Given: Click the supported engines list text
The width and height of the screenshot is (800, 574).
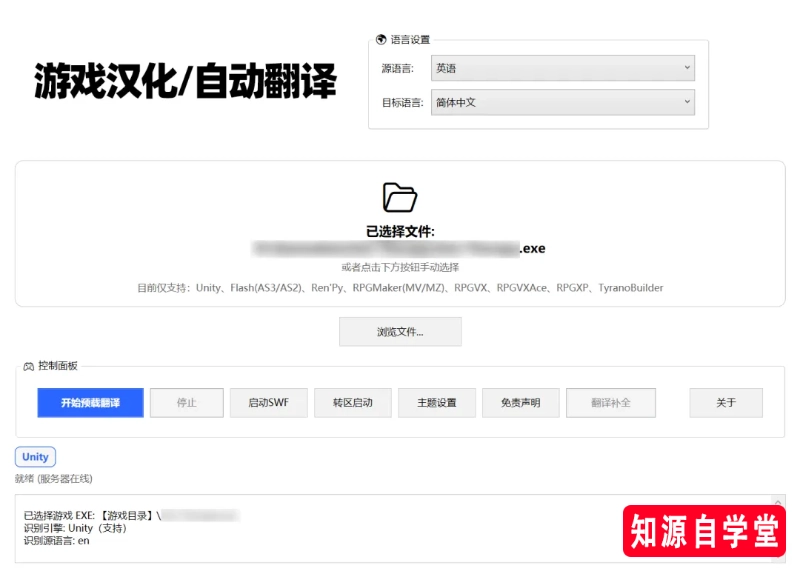Looking at the screenshot, I should click(x=400, y=288).
